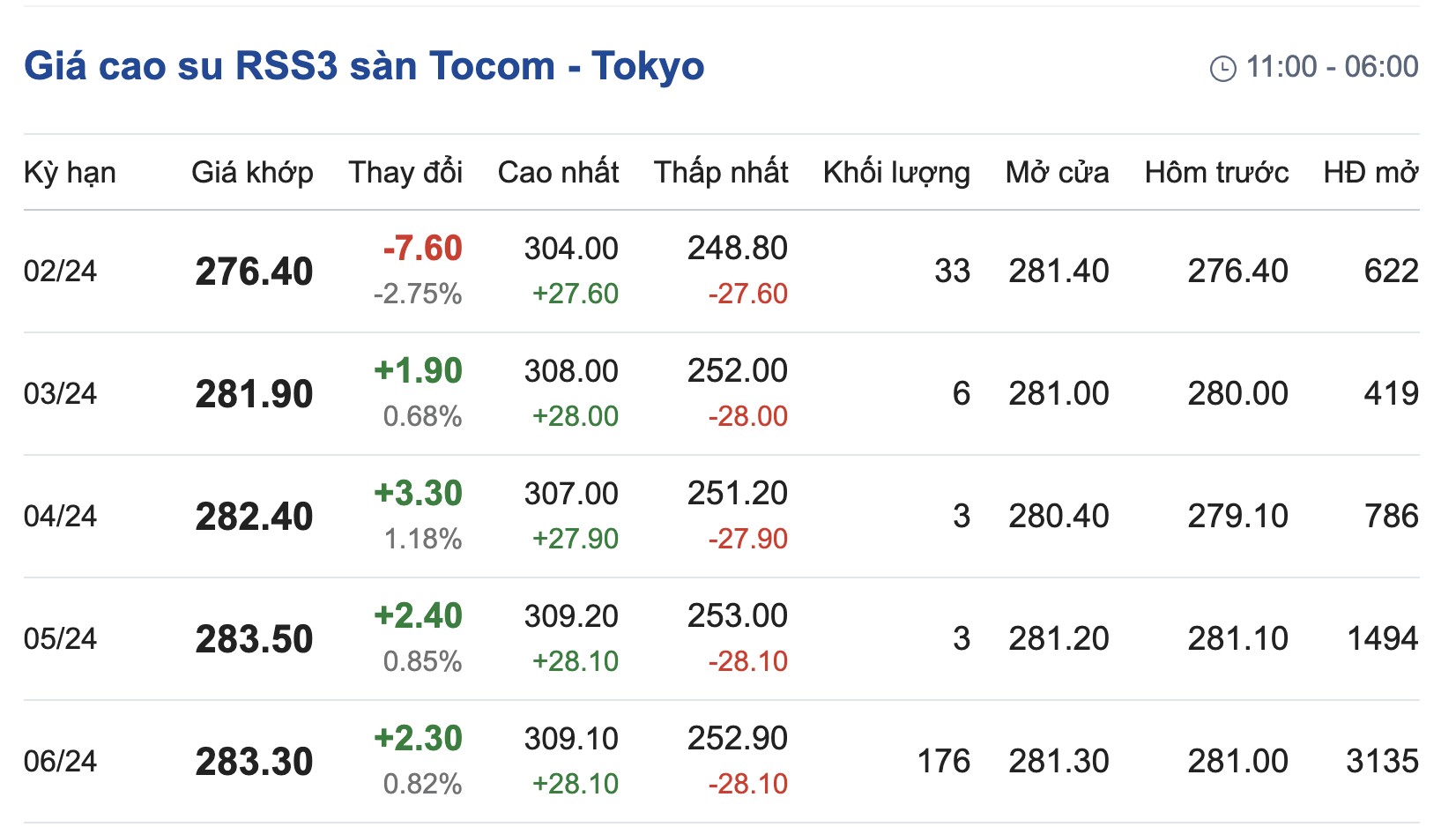
Task: Click the 11:00 - 06:00 trading time
Action: point(1332,67)
